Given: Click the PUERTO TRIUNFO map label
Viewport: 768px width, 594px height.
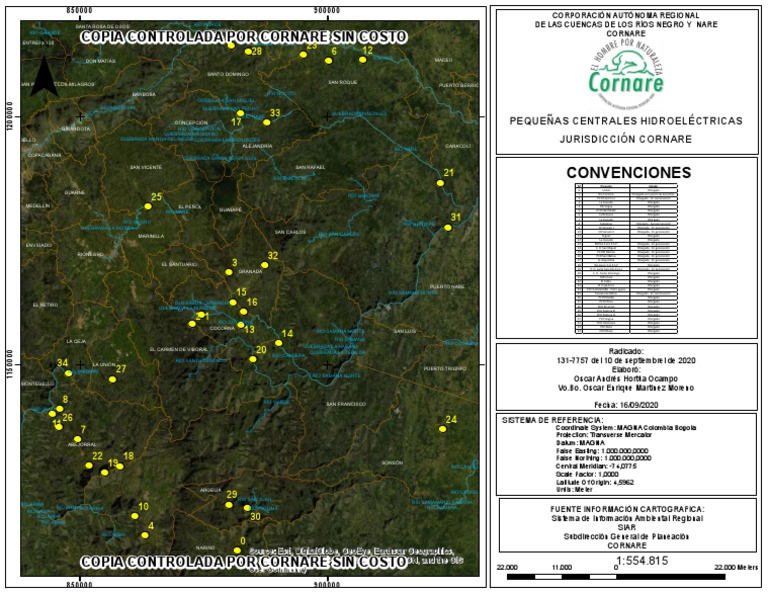Looking at the screenshot, I should (x=445, y=369).
